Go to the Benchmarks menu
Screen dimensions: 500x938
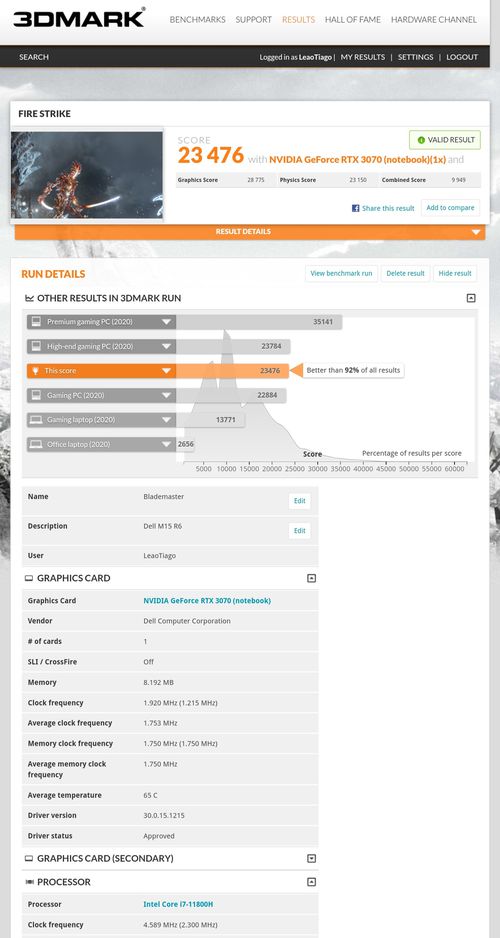(x=197, y=20)
